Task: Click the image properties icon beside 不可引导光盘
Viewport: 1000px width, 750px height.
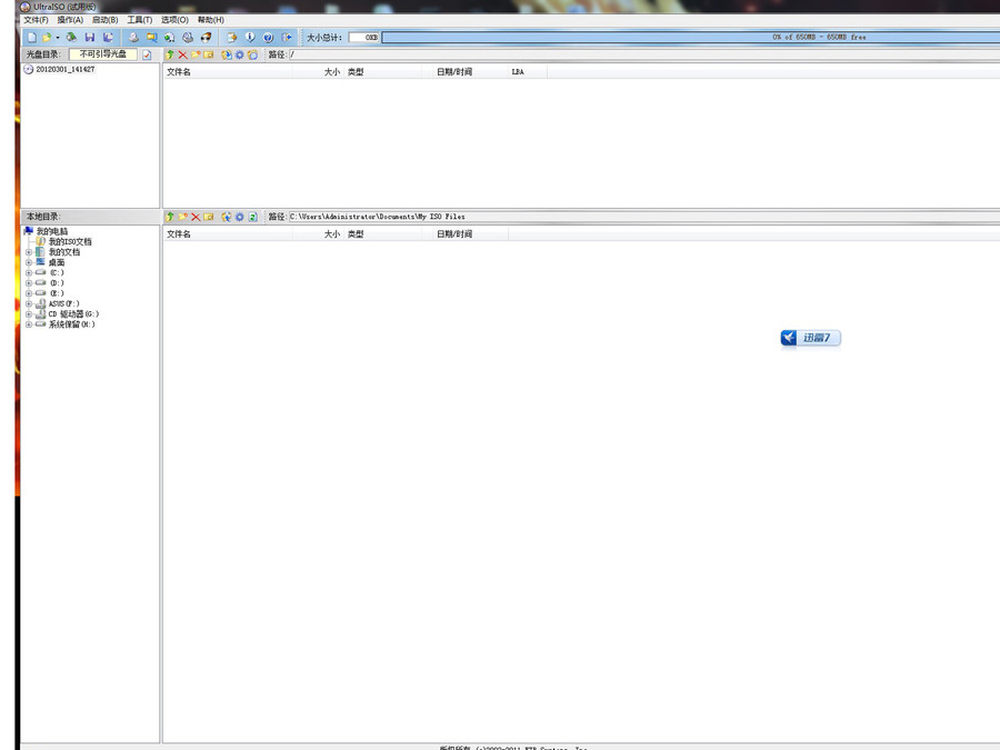Action: tap(147, 55)
